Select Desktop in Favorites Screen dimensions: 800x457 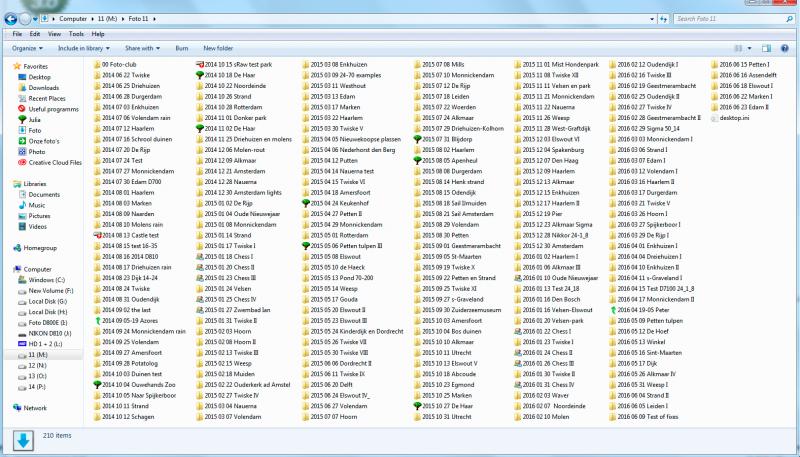click(x=39, y=77)
